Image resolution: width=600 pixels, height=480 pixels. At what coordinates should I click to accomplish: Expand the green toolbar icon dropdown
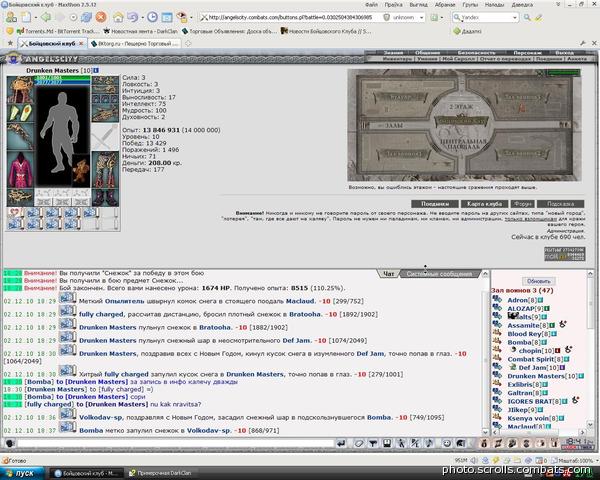click(442, 18)
